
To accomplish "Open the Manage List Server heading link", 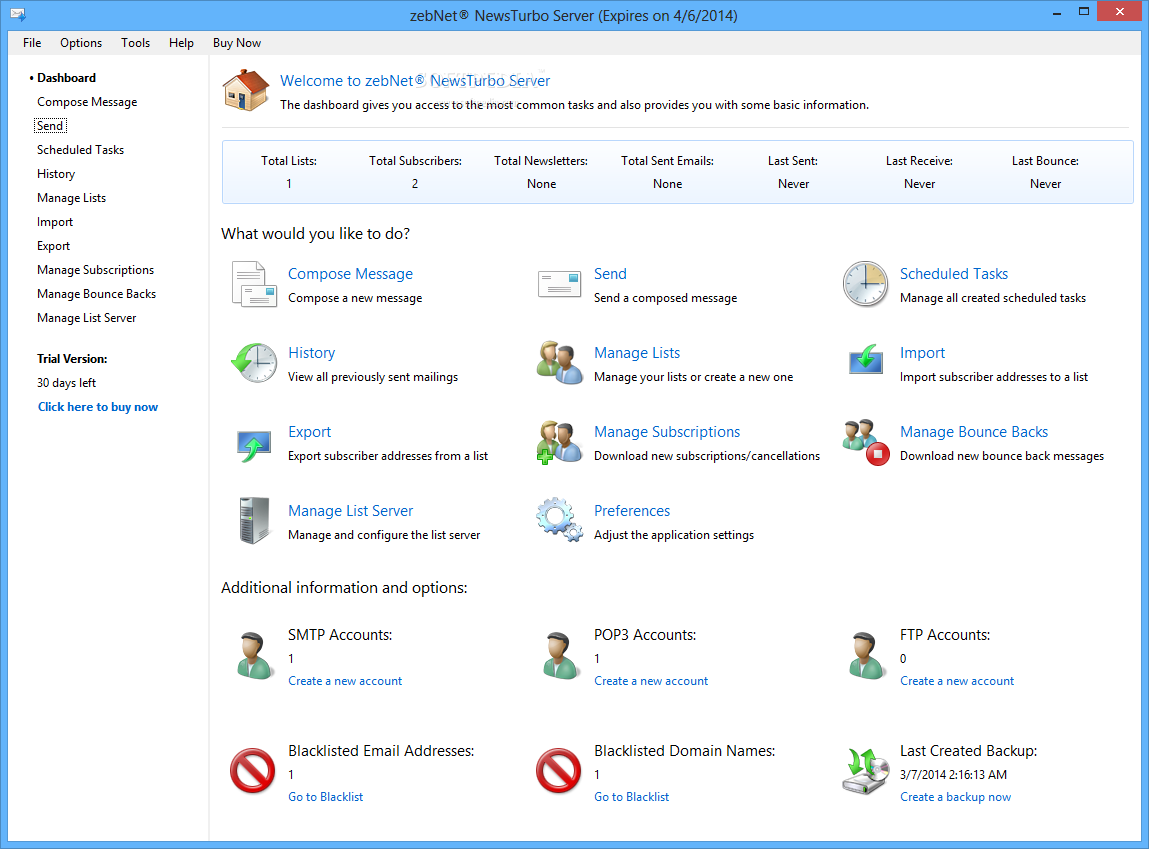I will 350,511.
